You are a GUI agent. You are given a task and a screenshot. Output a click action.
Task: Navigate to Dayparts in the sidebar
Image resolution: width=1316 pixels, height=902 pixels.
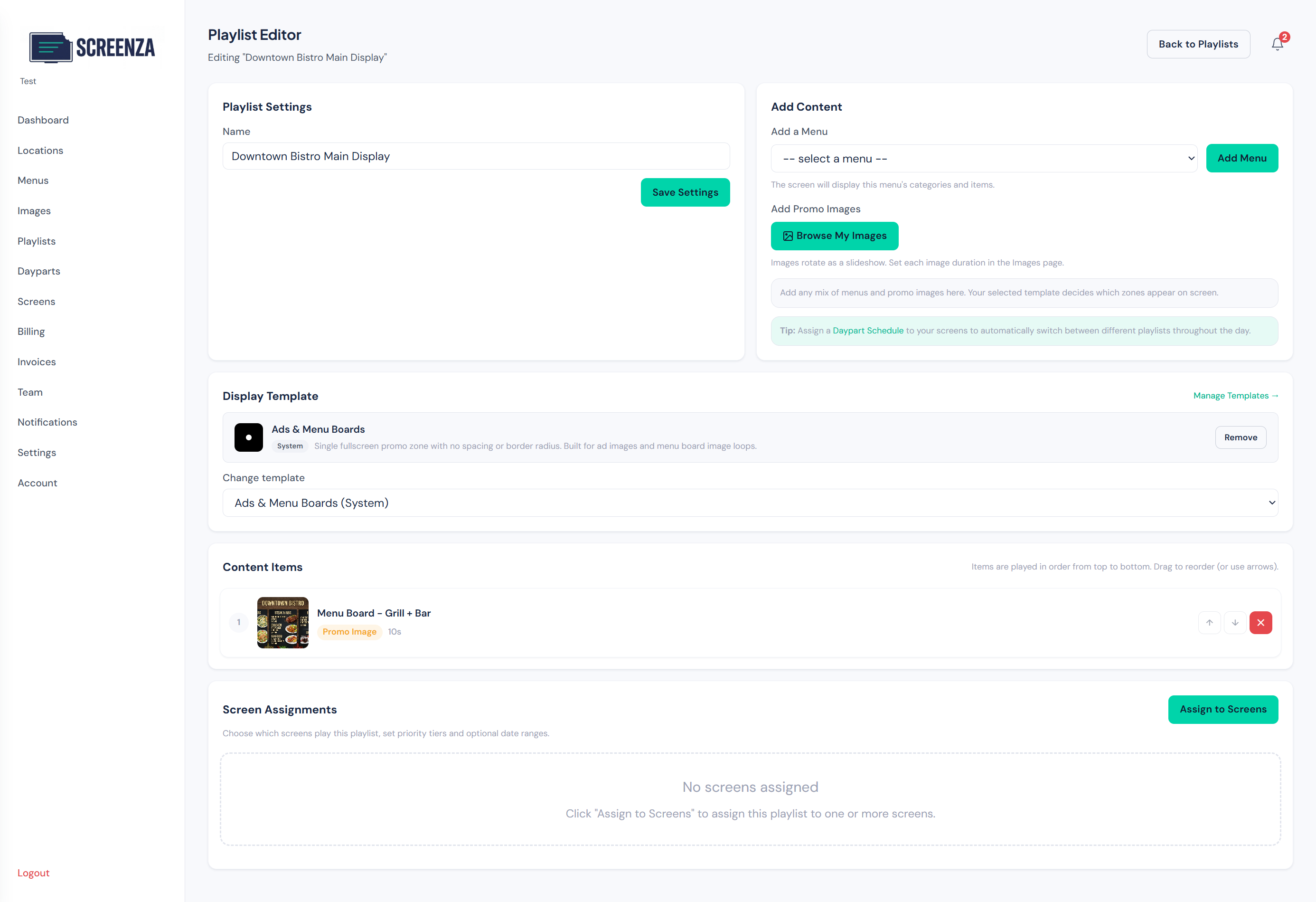[x=38, y=271]
